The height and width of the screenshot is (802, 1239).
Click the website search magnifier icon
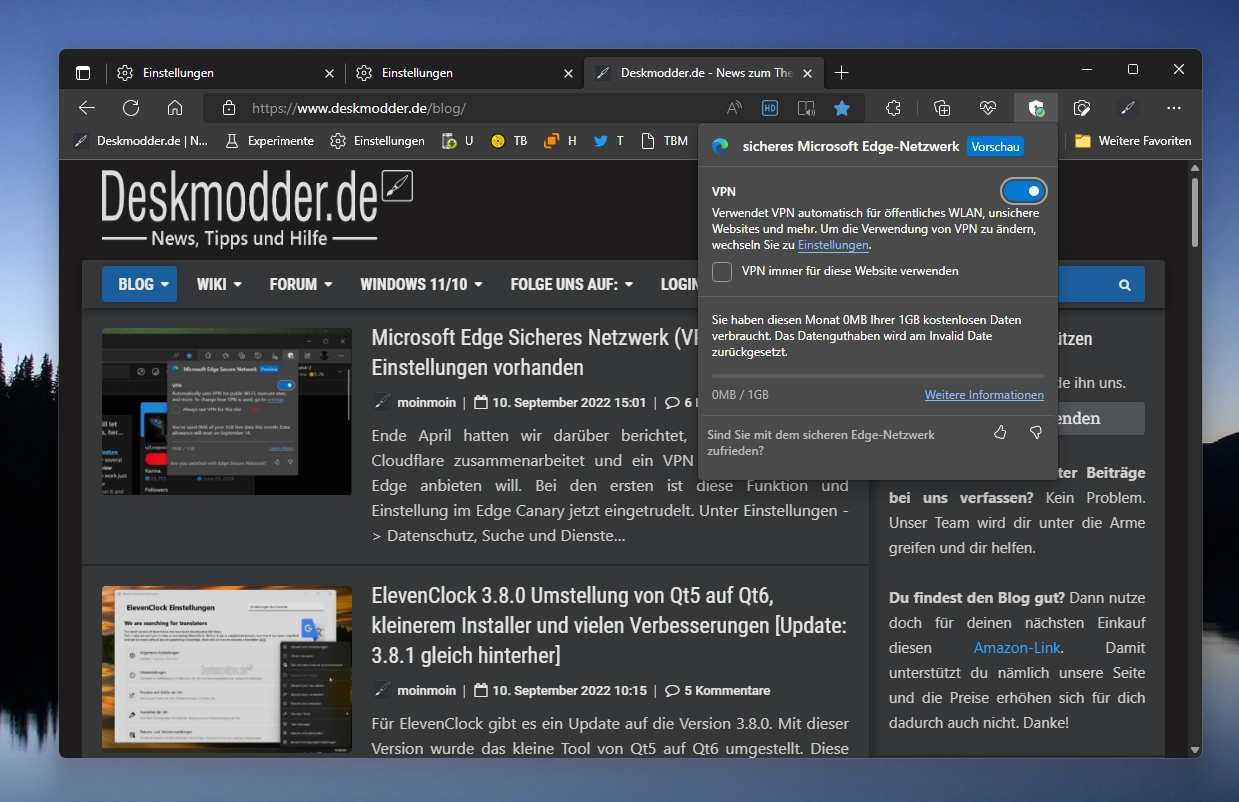[1125, 285]
